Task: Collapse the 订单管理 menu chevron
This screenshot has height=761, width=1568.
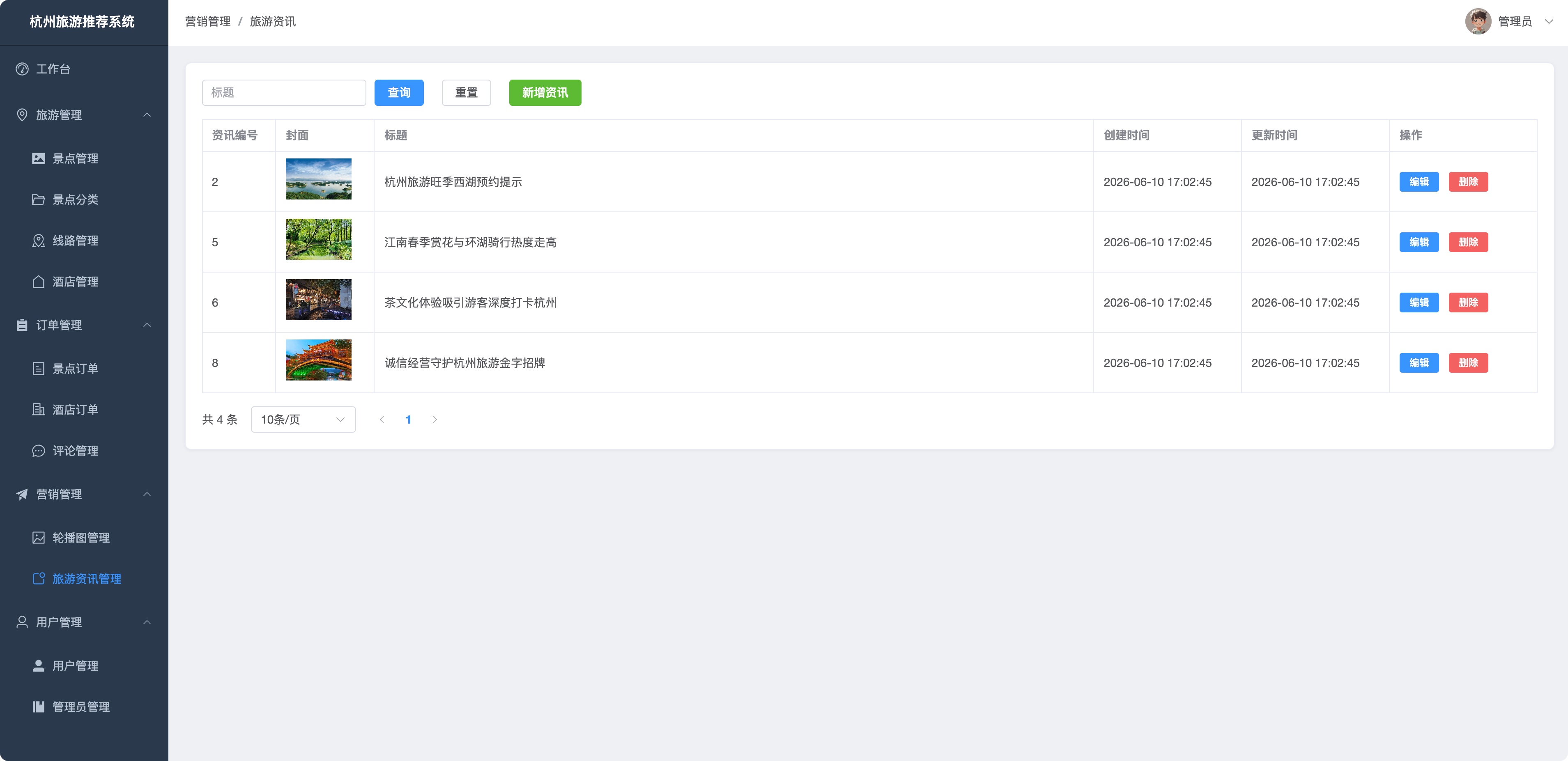Action: pos(147,325)
